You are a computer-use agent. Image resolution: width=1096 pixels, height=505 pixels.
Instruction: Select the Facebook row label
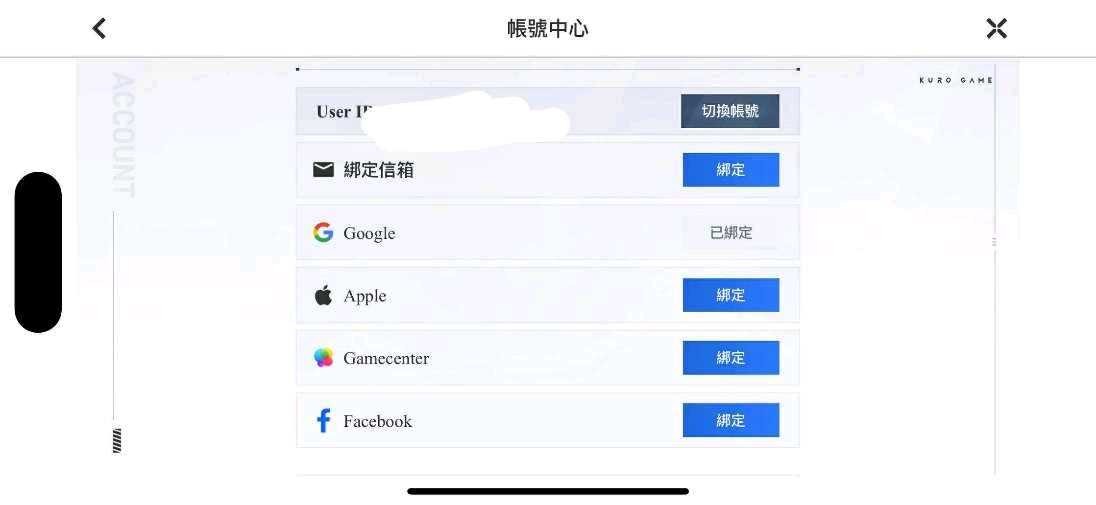[x=377, y=421]
